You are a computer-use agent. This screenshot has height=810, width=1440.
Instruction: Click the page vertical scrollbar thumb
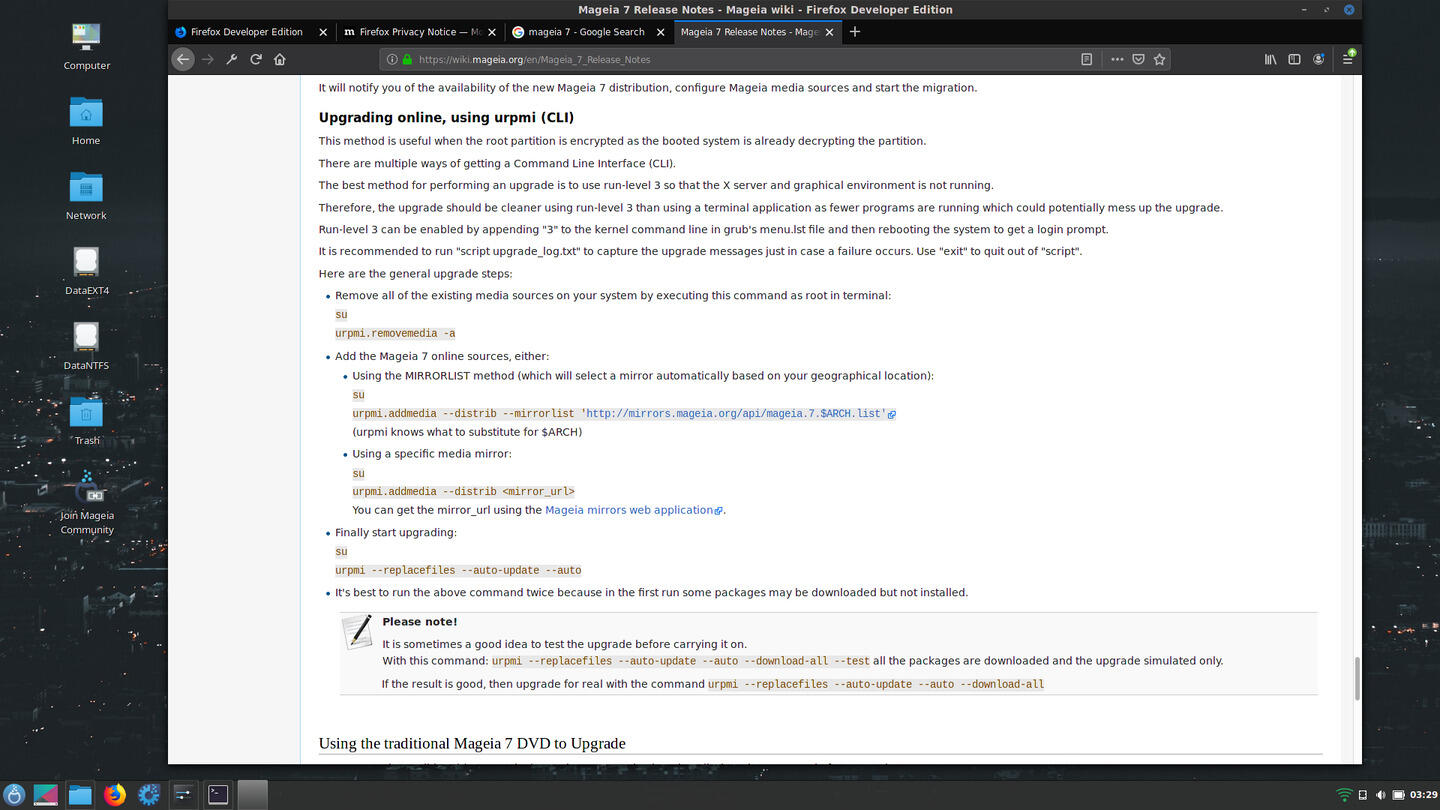(1356, 679)
